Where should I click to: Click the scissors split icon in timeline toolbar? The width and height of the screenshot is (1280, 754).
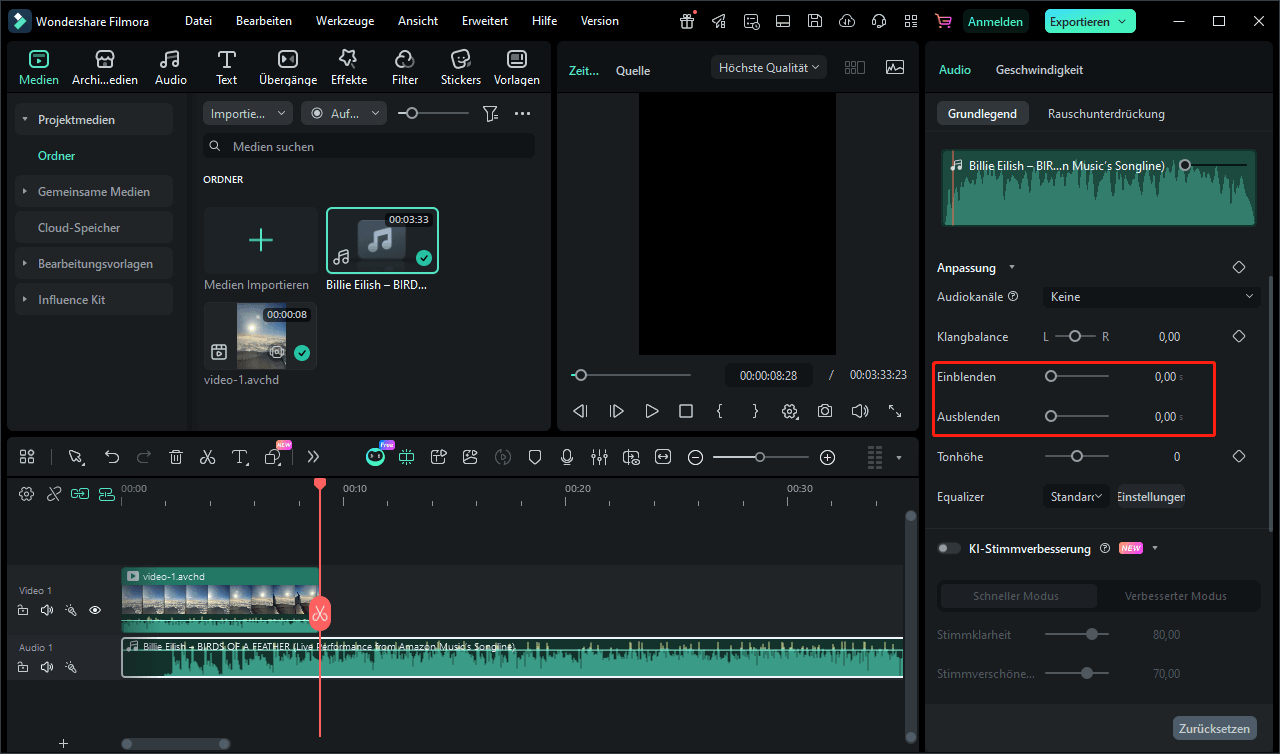(x=207, y=457)
